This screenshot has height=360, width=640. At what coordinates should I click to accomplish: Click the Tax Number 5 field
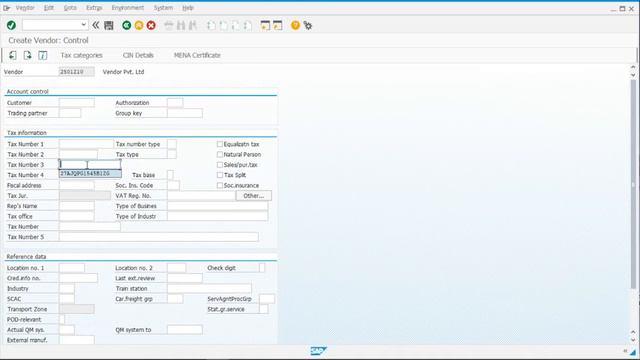(159, 237)
